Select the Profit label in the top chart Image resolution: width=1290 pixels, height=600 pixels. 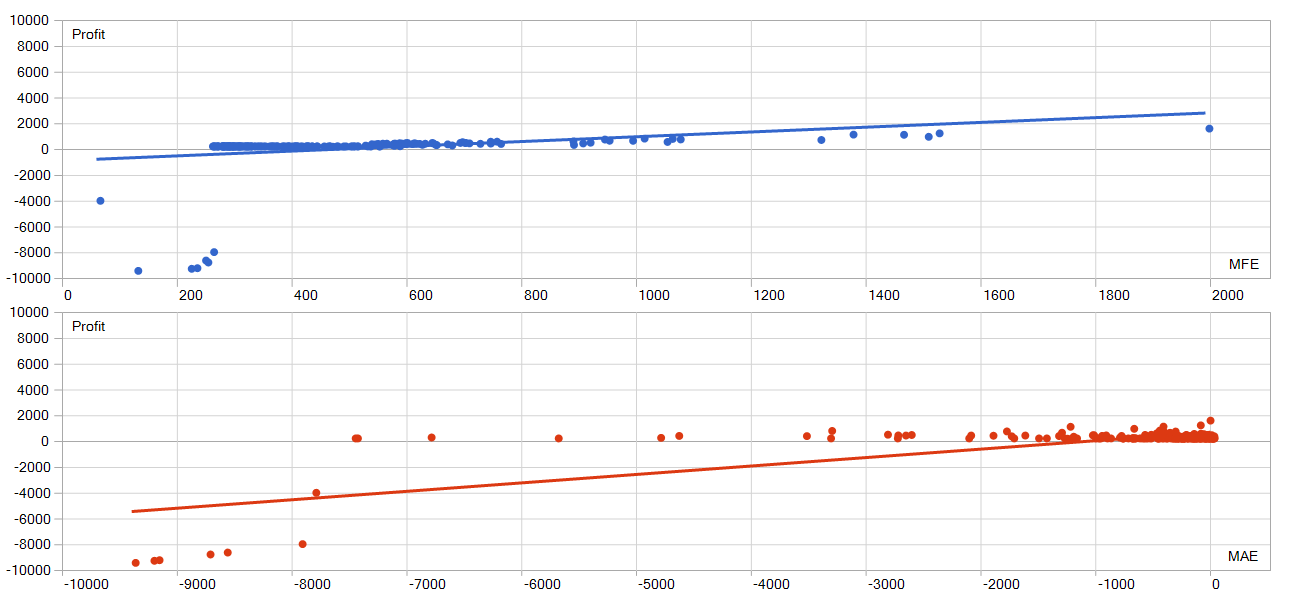click(88, 35)
